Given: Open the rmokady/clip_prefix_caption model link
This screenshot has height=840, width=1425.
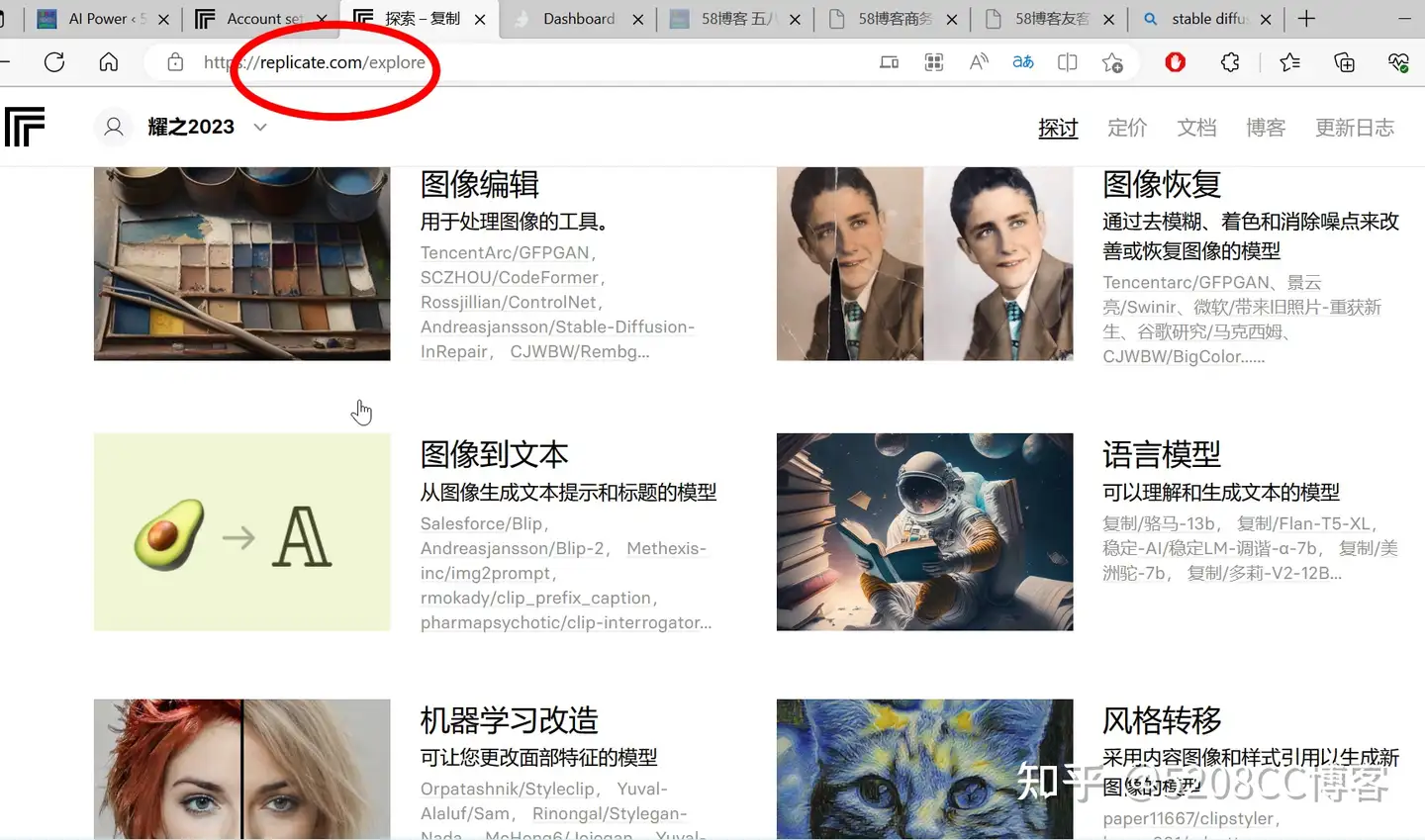Looking at the screenshot, I should click(x=535, y=598).
